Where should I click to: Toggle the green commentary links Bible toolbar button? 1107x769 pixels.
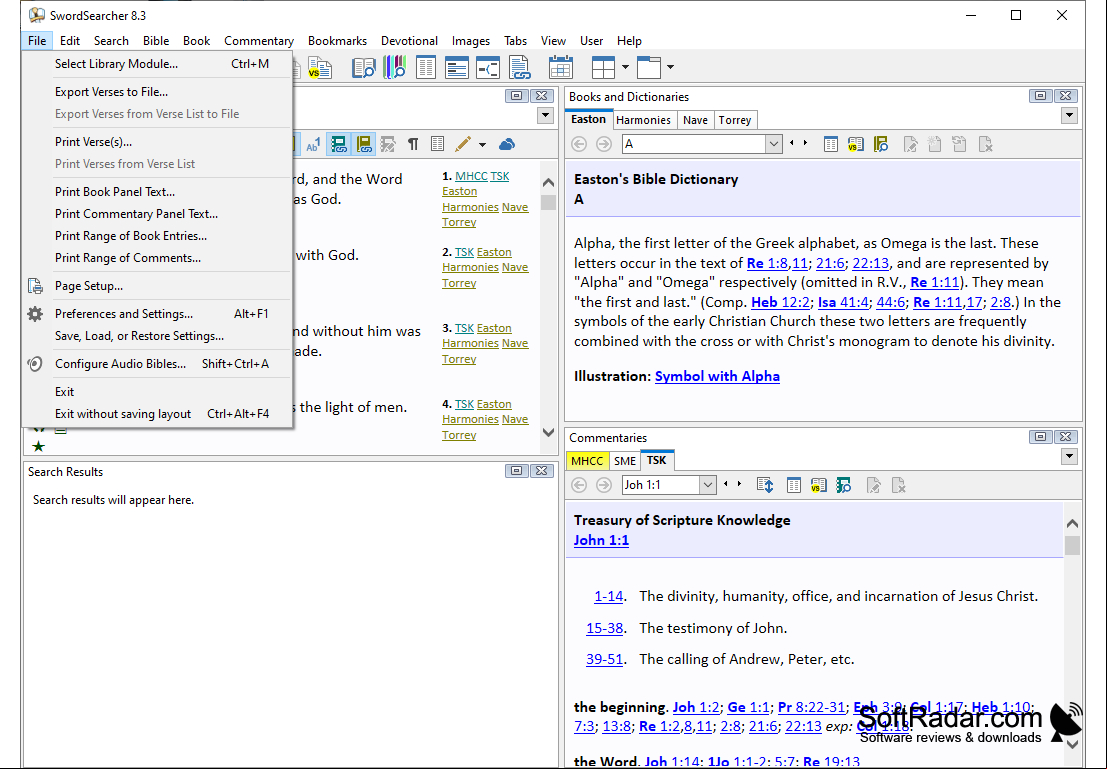(x=339, y=145)
